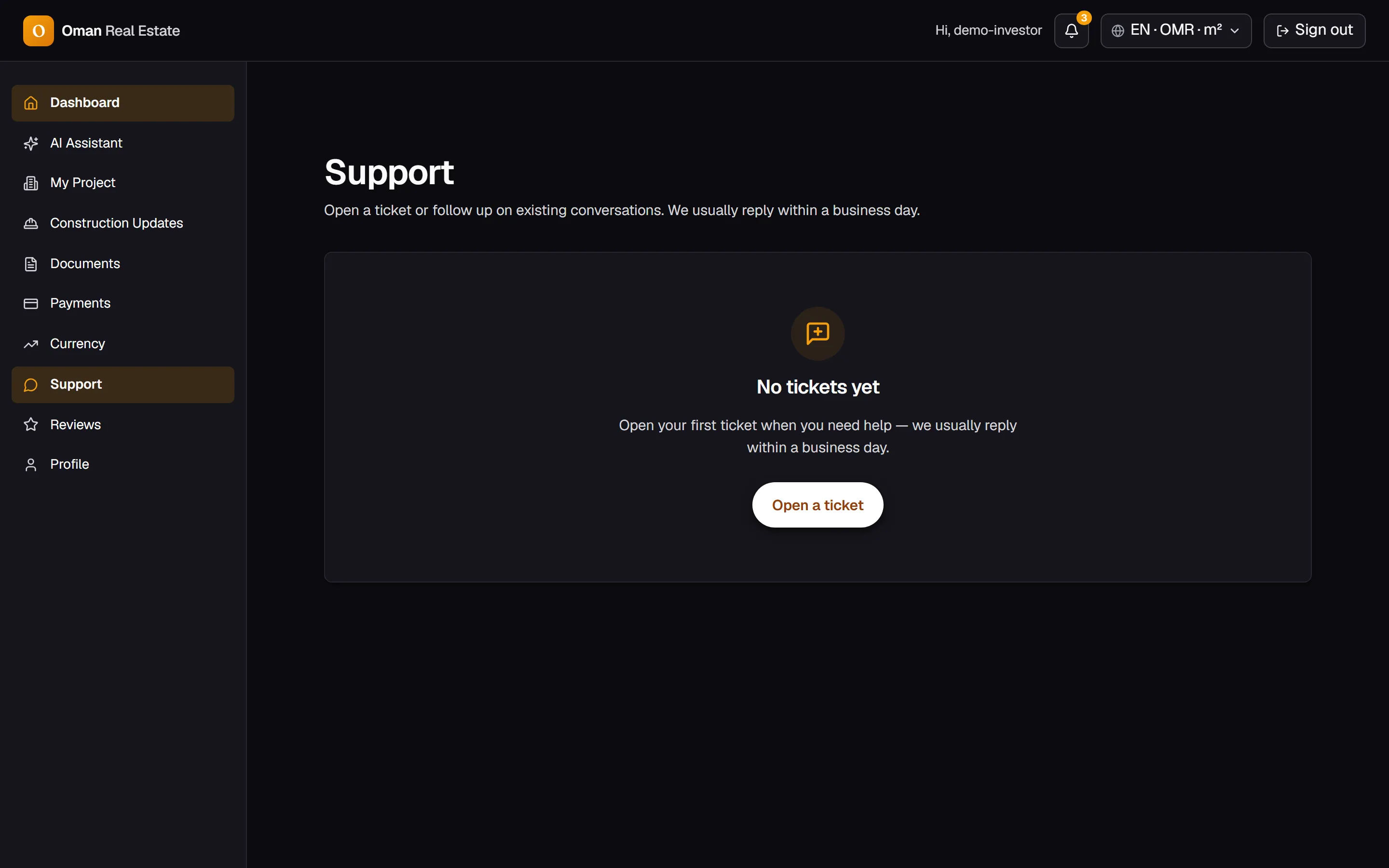Click the AI Assistant sparkle icon

[31, 143]
